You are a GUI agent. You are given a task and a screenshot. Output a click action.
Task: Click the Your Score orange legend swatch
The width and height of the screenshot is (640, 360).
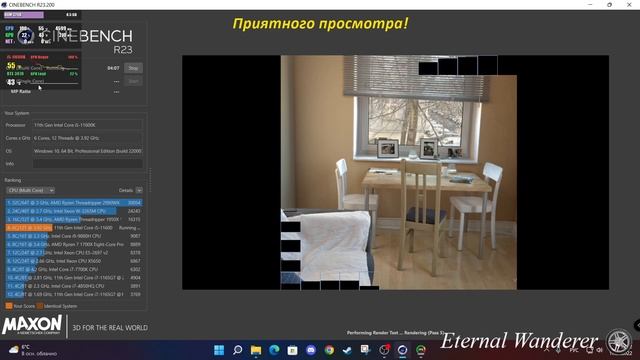(9, 306)
